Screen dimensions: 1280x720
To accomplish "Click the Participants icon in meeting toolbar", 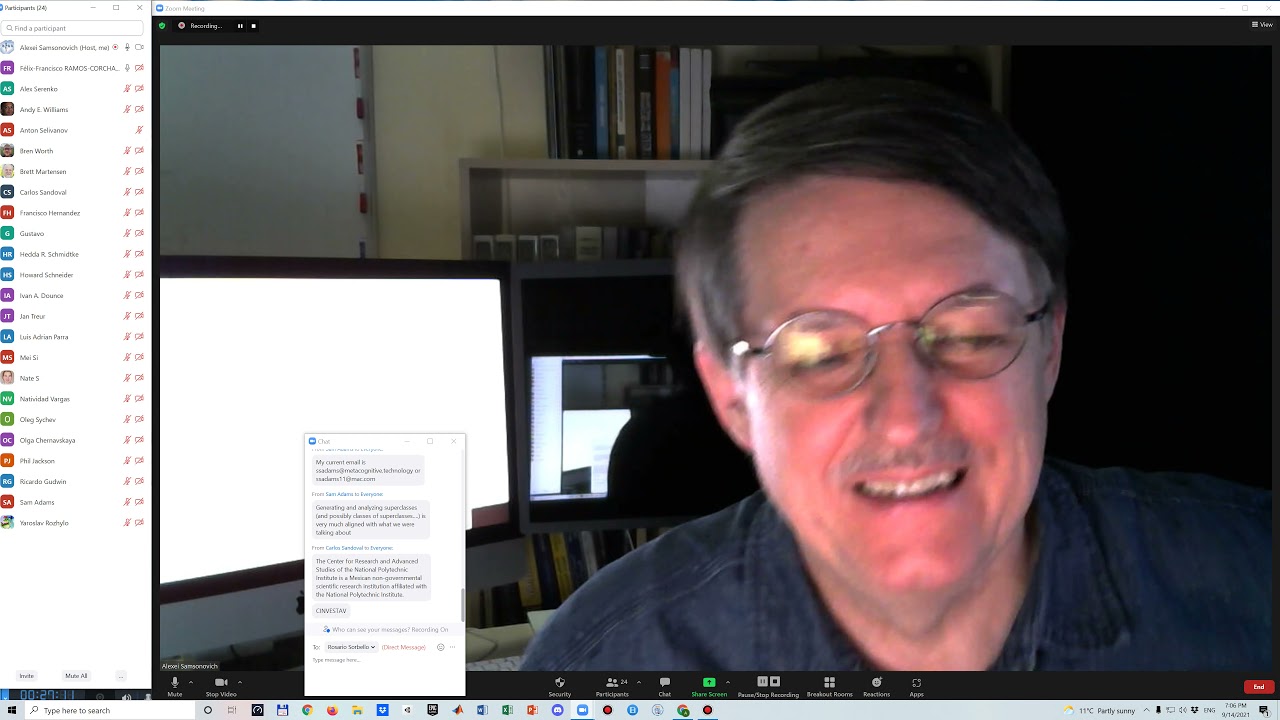I will [x=611, y=682].
